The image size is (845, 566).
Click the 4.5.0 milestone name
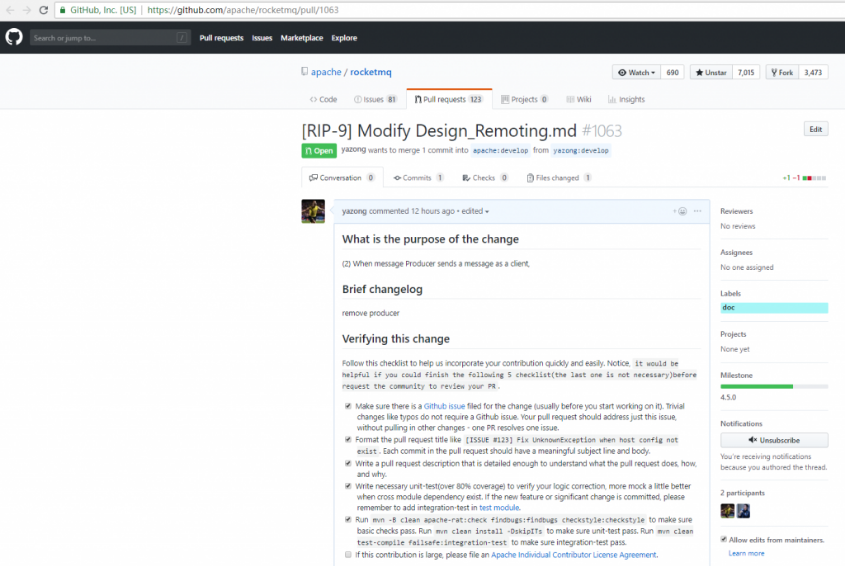coord(728,397)
